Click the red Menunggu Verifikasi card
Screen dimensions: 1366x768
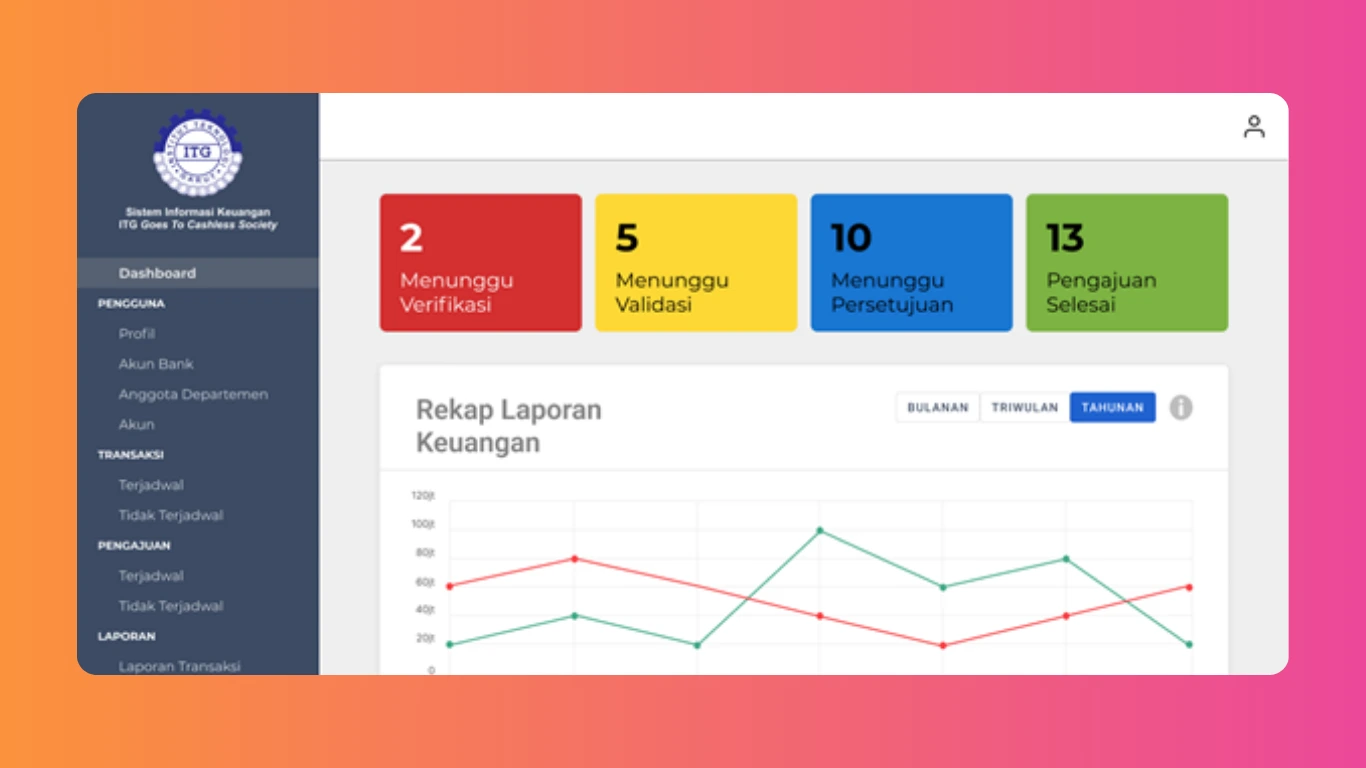point(480,263)
